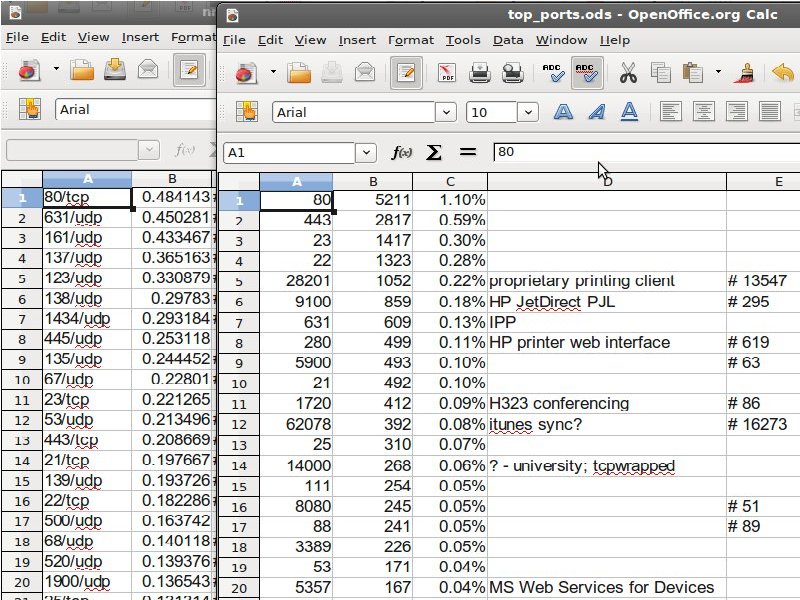Click the Copy icon
Screen dimensions: 800x600
pyautogui.click(x=661, y=73)
